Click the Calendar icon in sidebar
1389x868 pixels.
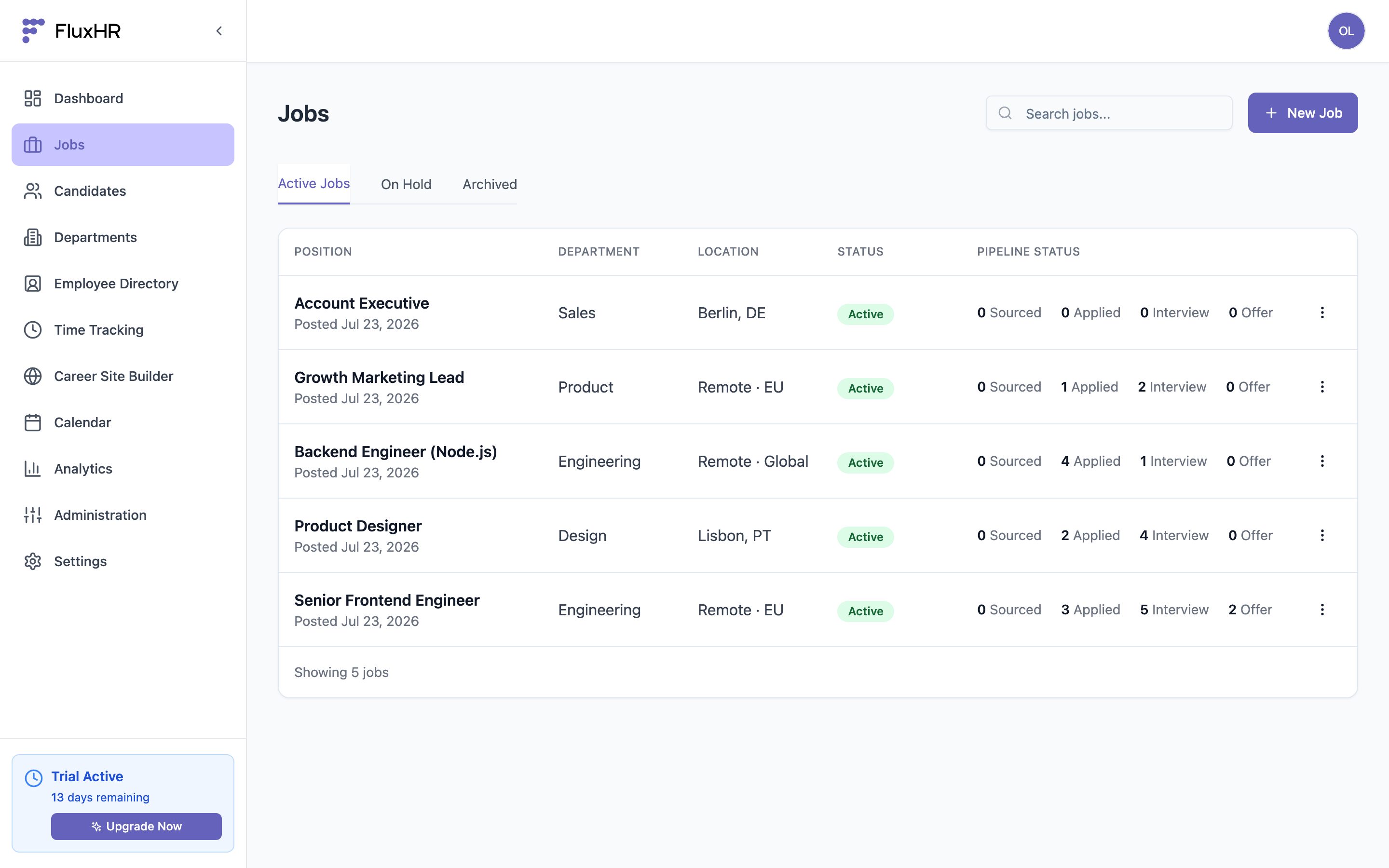coord(33,422)
